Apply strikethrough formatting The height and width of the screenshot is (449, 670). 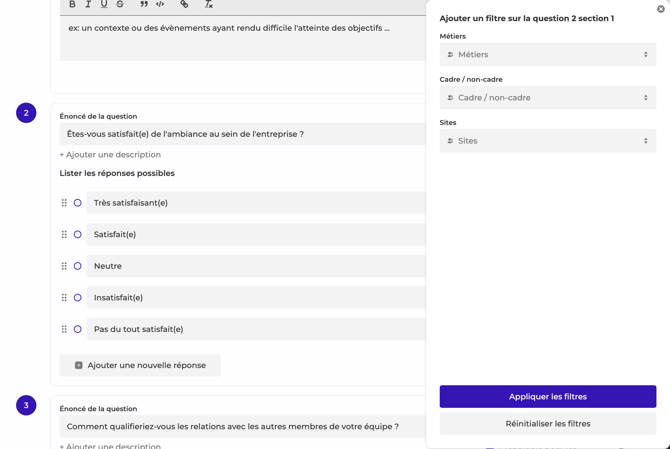(120, 5)
